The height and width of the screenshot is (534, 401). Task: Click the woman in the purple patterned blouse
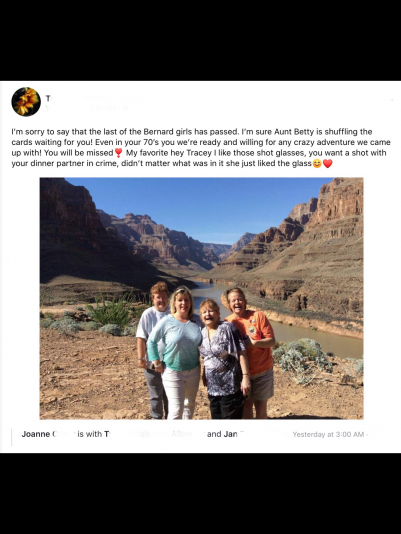(223, 359)
